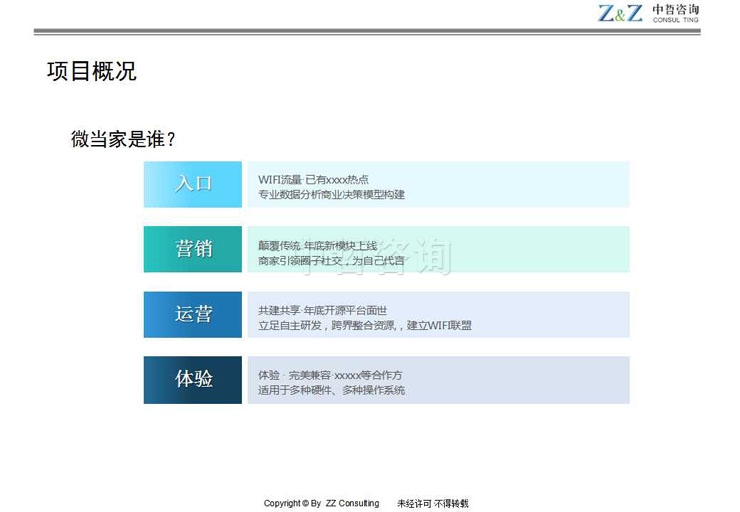This screenshot has width=740, height=512.
Task: Click the '颠覆传统 年底新模块上线' text line
Action: [x=317, y=245]
